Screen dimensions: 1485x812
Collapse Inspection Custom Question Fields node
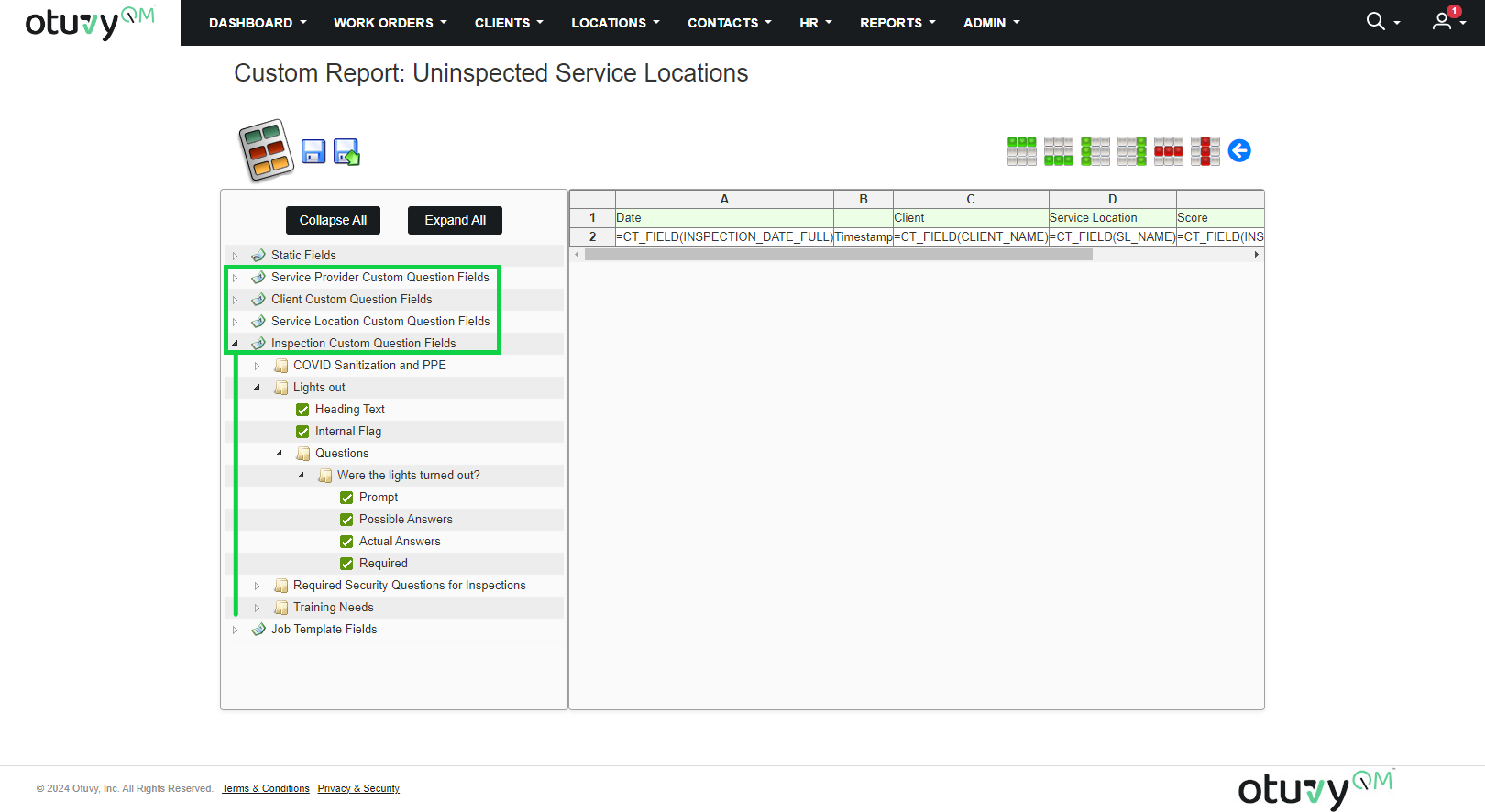tap(235, 344)
